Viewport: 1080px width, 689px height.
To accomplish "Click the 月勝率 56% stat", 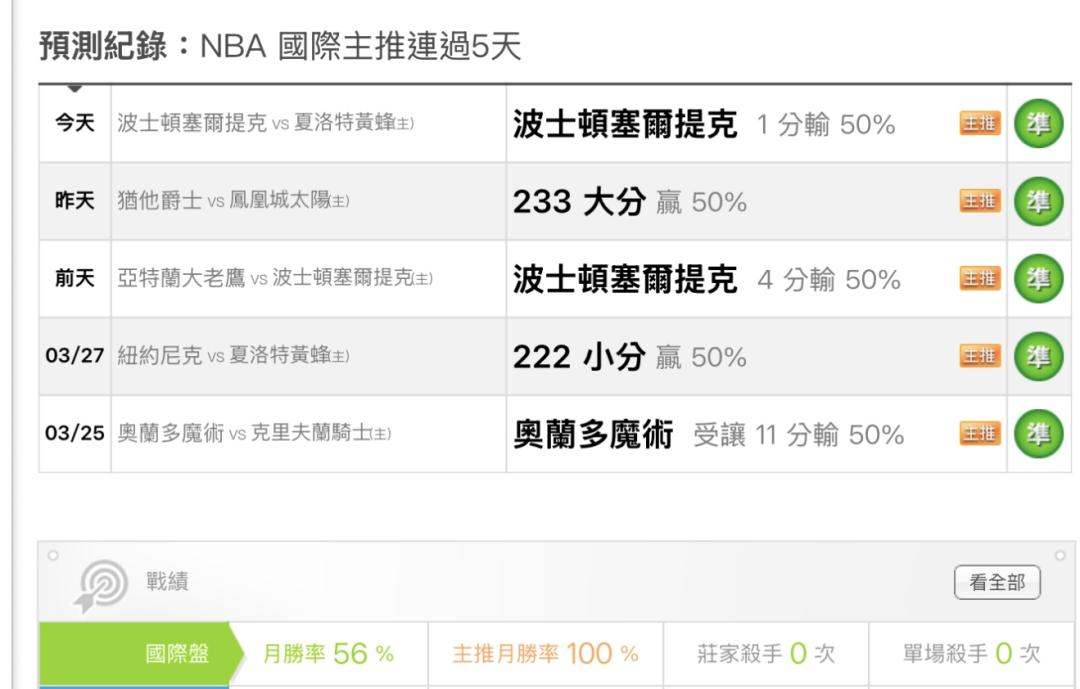I will click(328, 654).
